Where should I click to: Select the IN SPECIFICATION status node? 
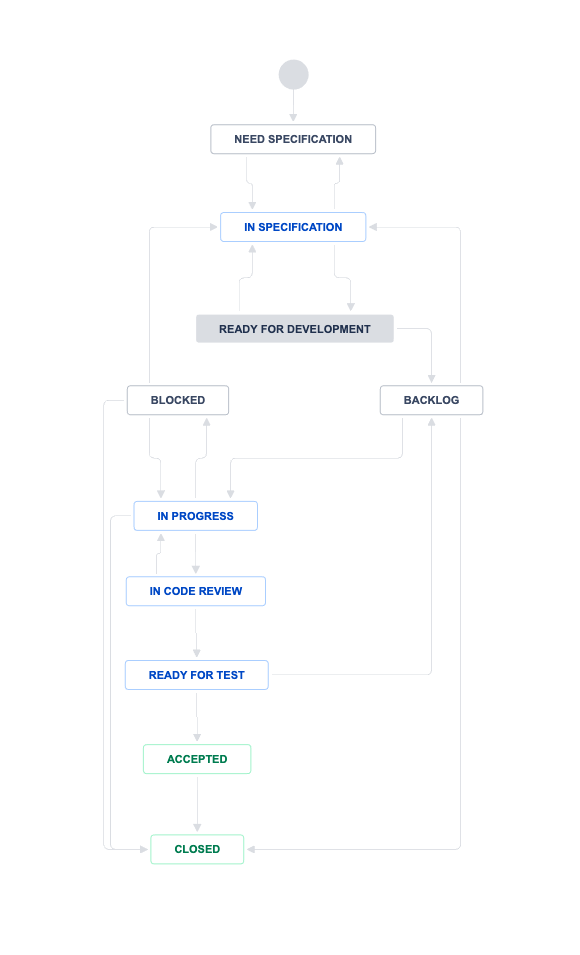click(293, 227)
